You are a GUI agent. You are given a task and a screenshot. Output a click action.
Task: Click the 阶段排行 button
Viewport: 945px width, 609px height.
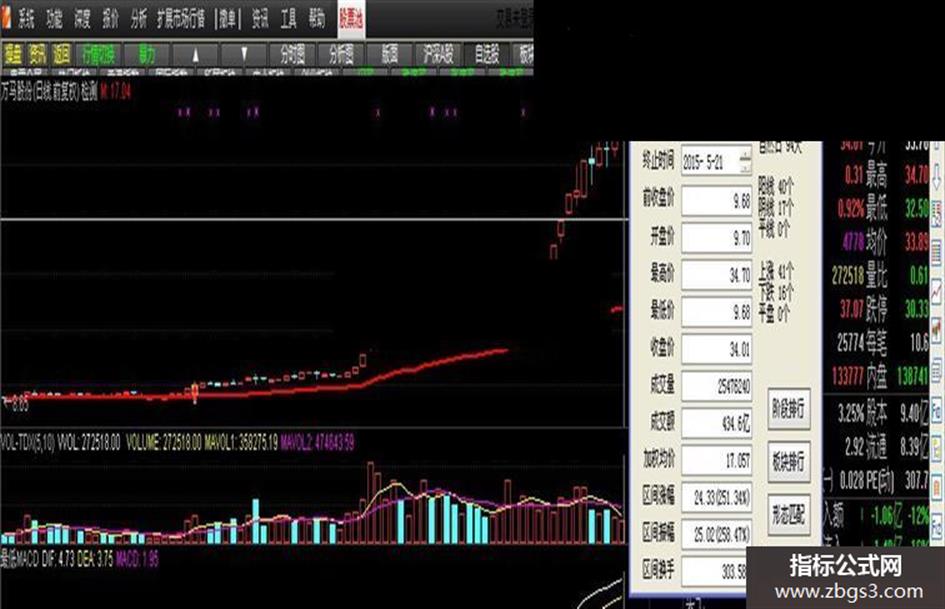coord(789,409)
